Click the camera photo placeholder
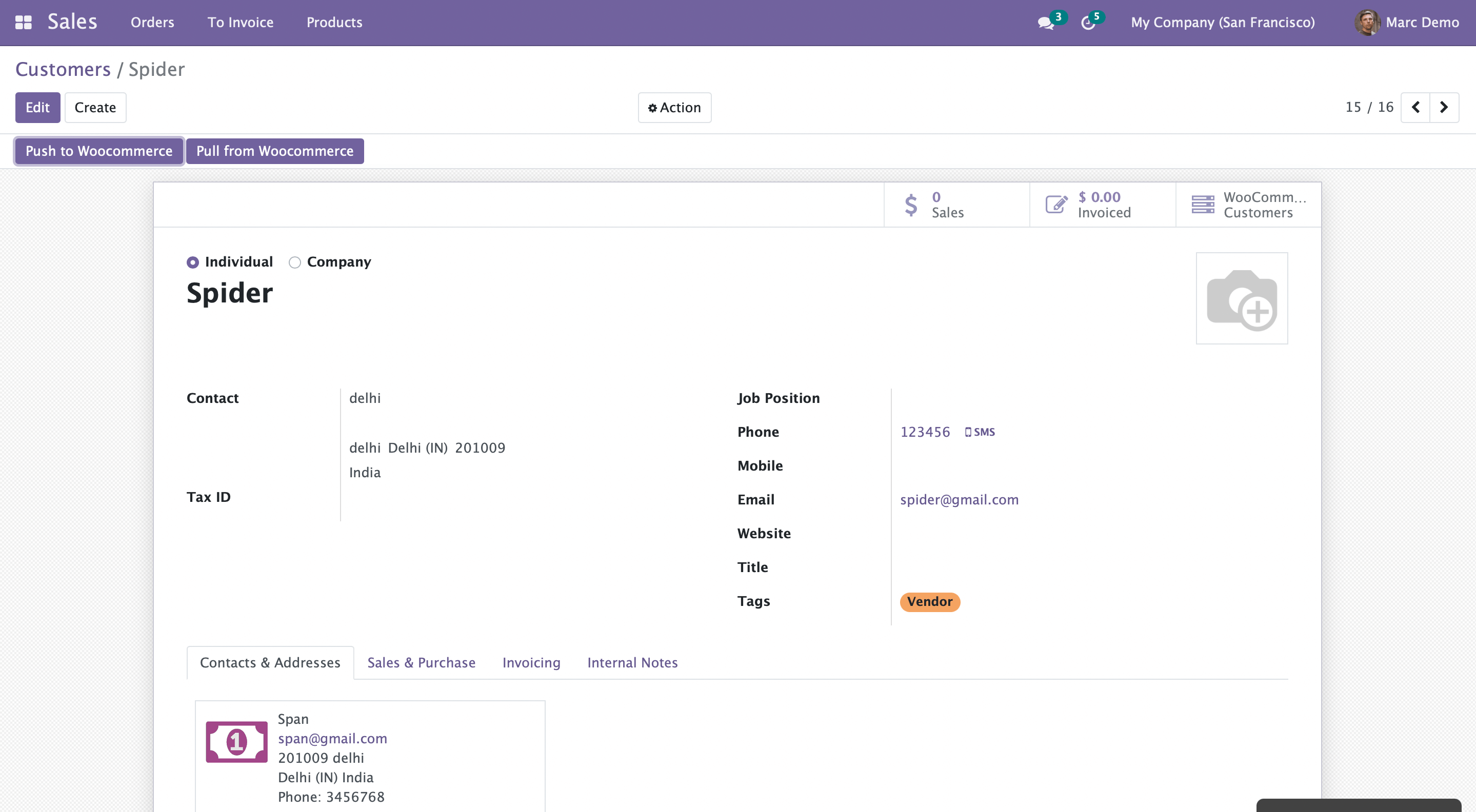 tap(1241, 298)
